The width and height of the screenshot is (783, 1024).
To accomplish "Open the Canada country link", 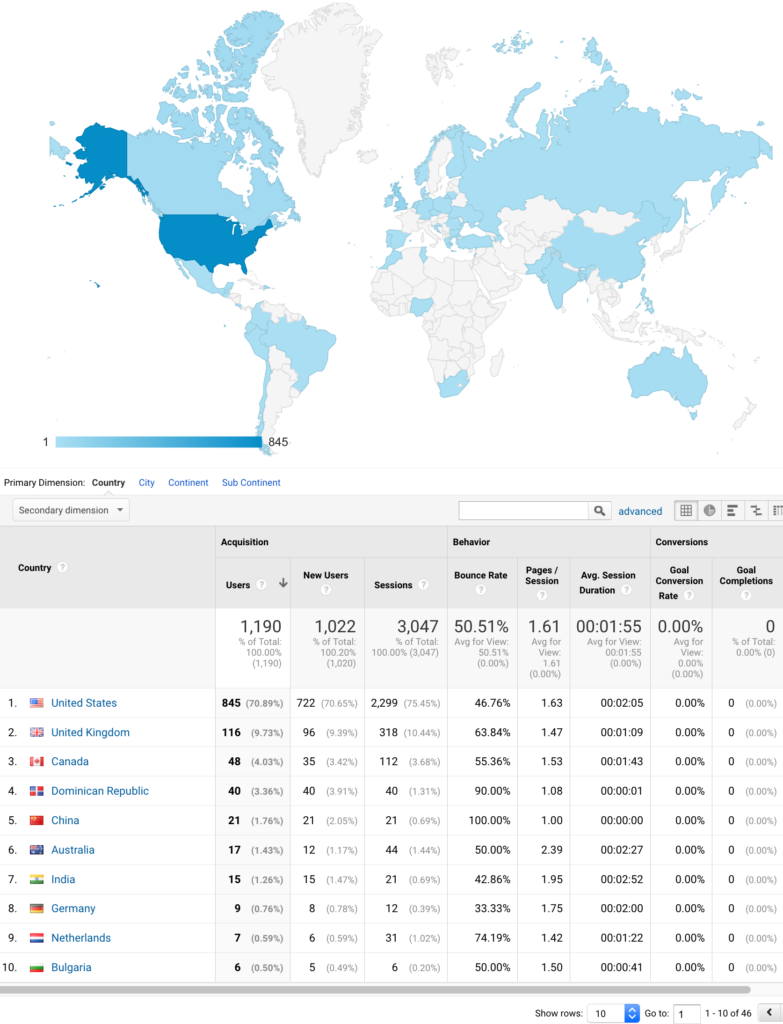I will tap(70, 761).
